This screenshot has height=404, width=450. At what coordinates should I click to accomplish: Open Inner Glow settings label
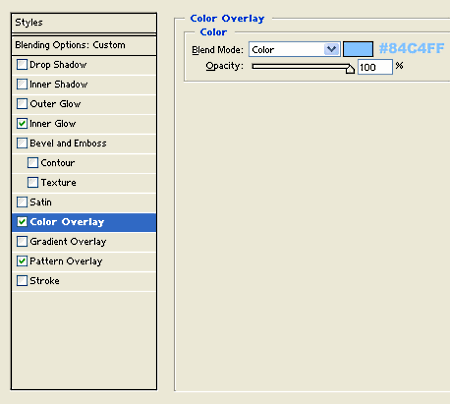pyautogui.click(x=53, y=124)
